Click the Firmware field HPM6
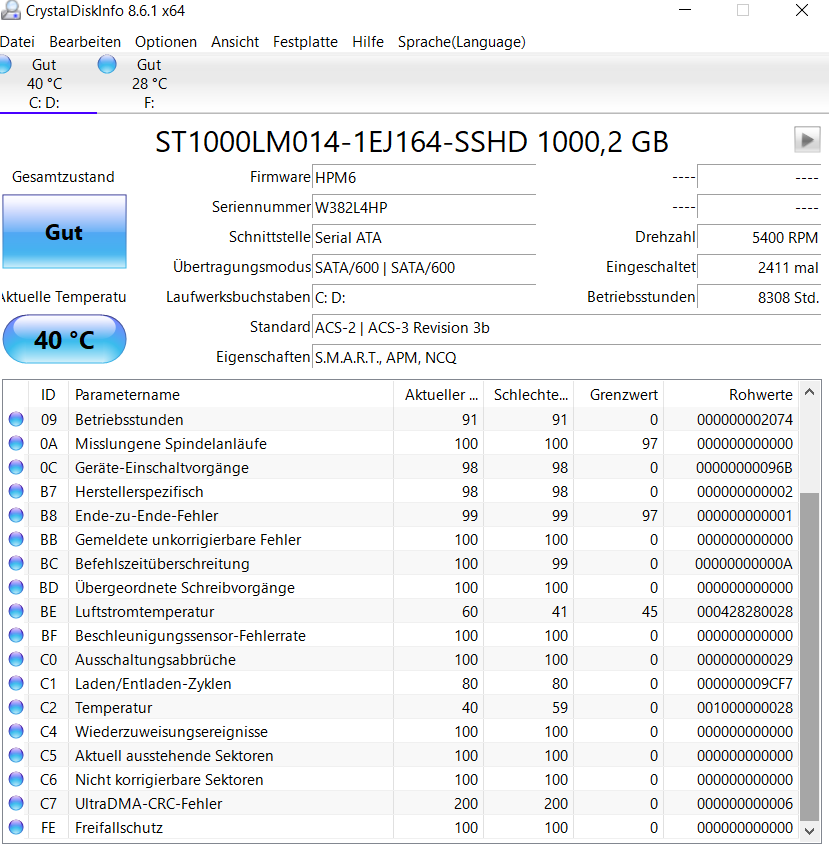This screenshot has width=829, height=851. tap(424, 178)
